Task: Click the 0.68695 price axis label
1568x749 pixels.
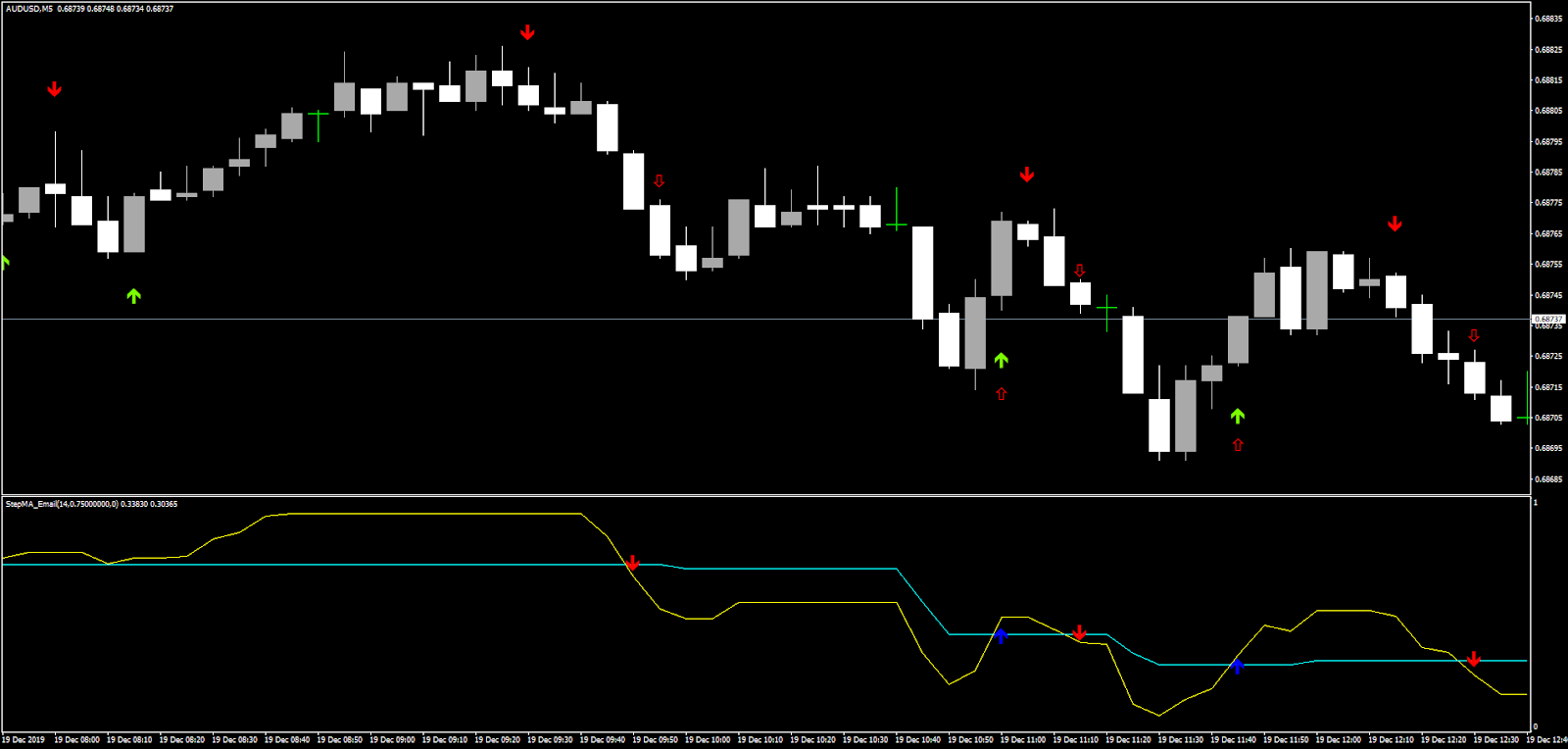Action: point(1548,449)
